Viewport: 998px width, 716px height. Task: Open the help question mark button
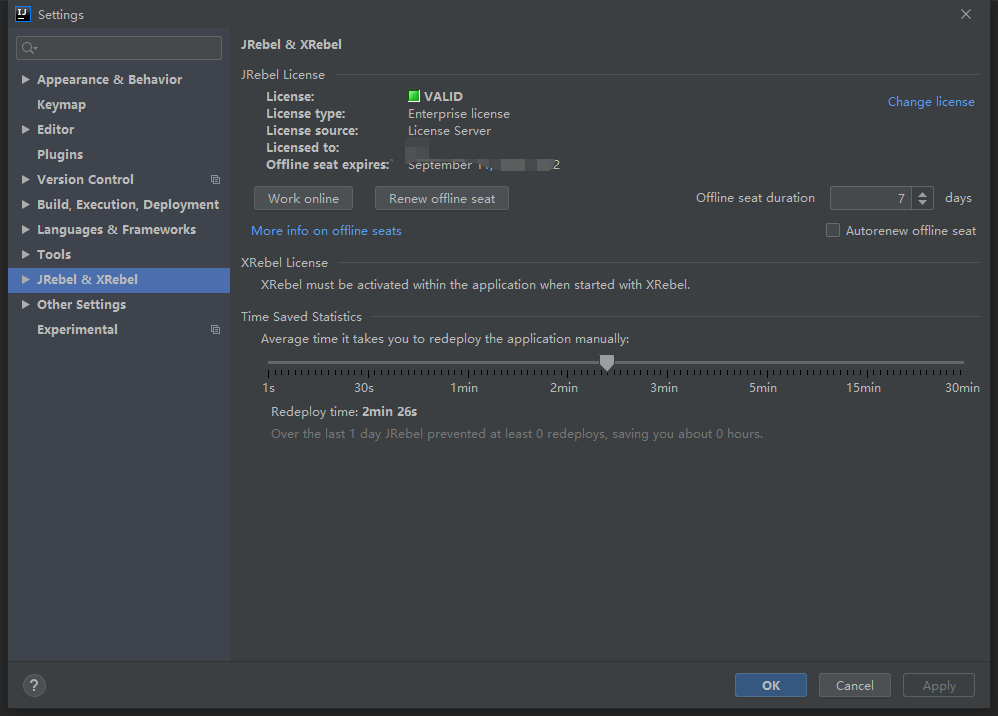click(x=34, y=685)
